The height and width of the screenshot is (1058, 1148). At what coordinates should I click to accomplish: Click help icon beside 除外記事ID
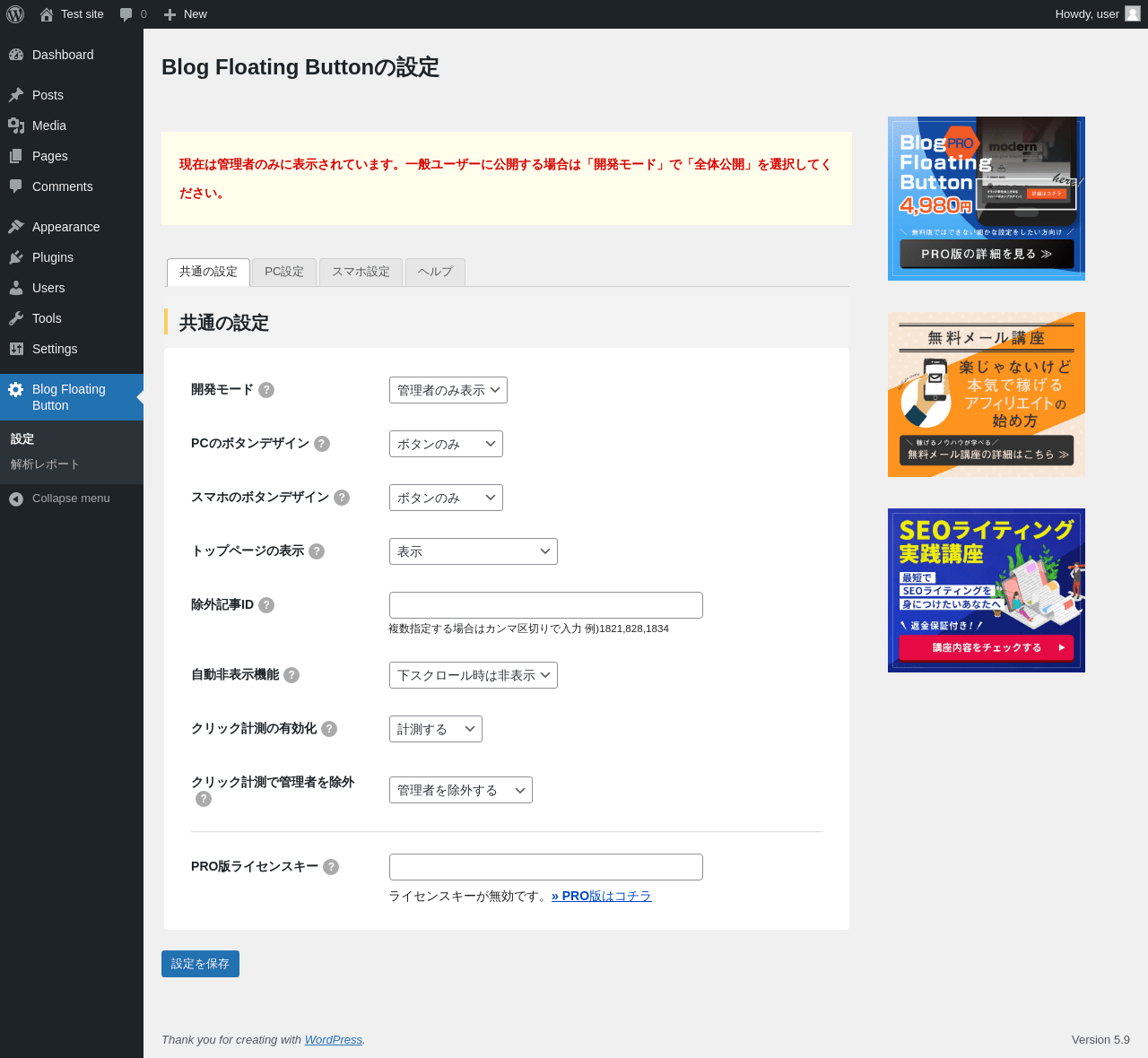pos(266,605)
